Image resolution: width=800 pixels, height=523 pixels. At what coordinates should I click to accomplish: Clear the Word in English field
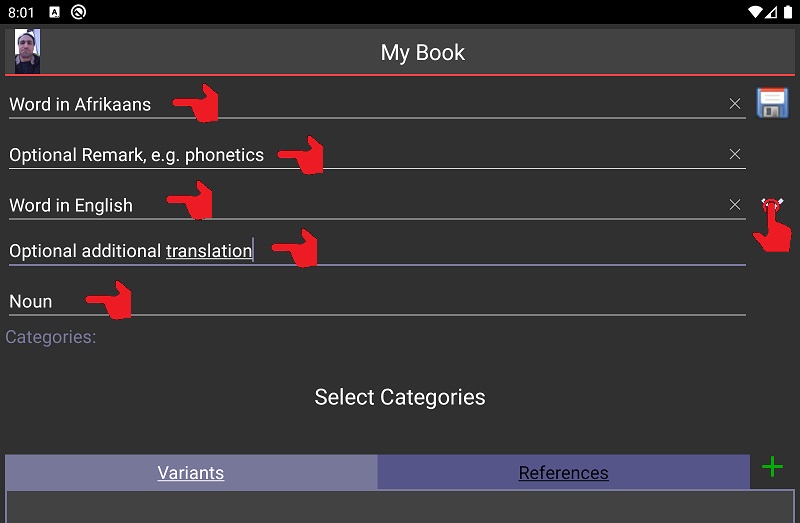735,205
